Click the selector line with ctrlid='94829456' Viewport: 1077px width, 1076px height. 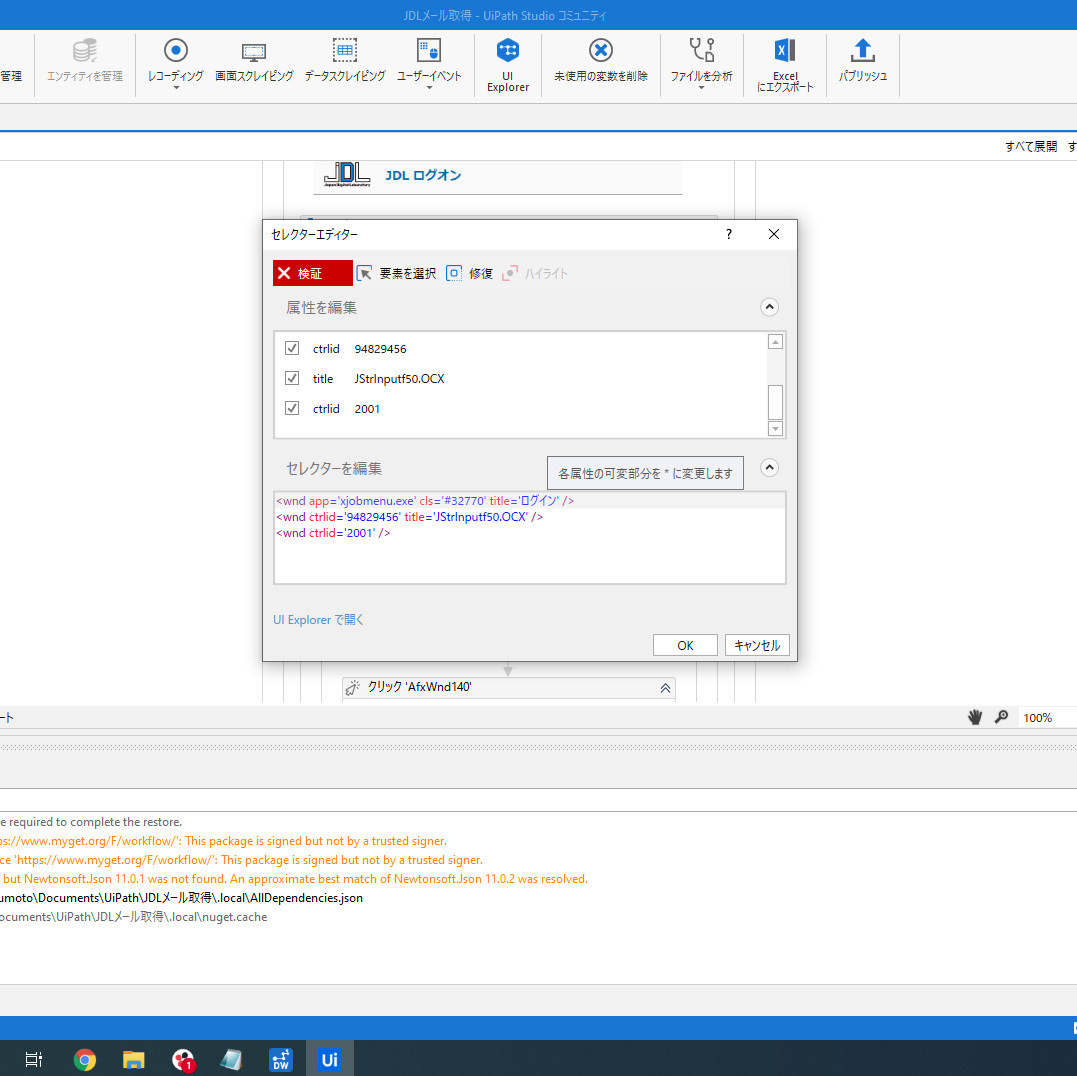click(x=409, y=516)
